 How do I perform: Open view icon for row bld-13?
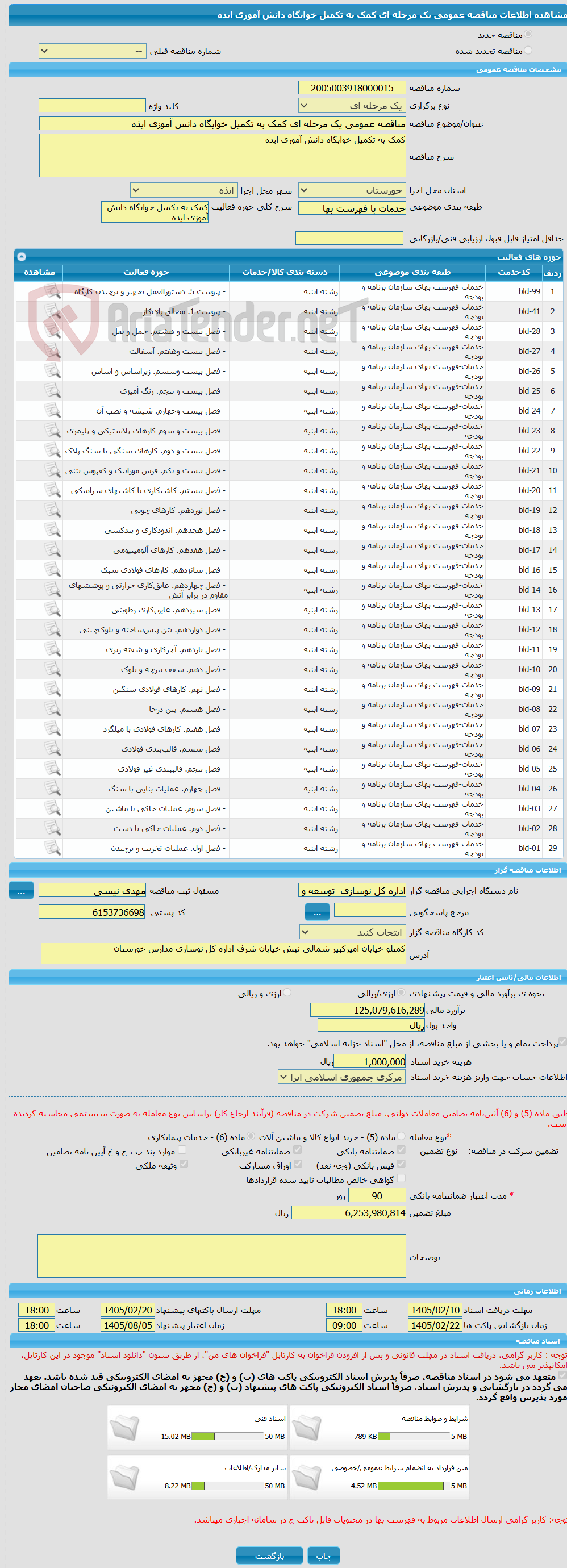click(52, 609)
